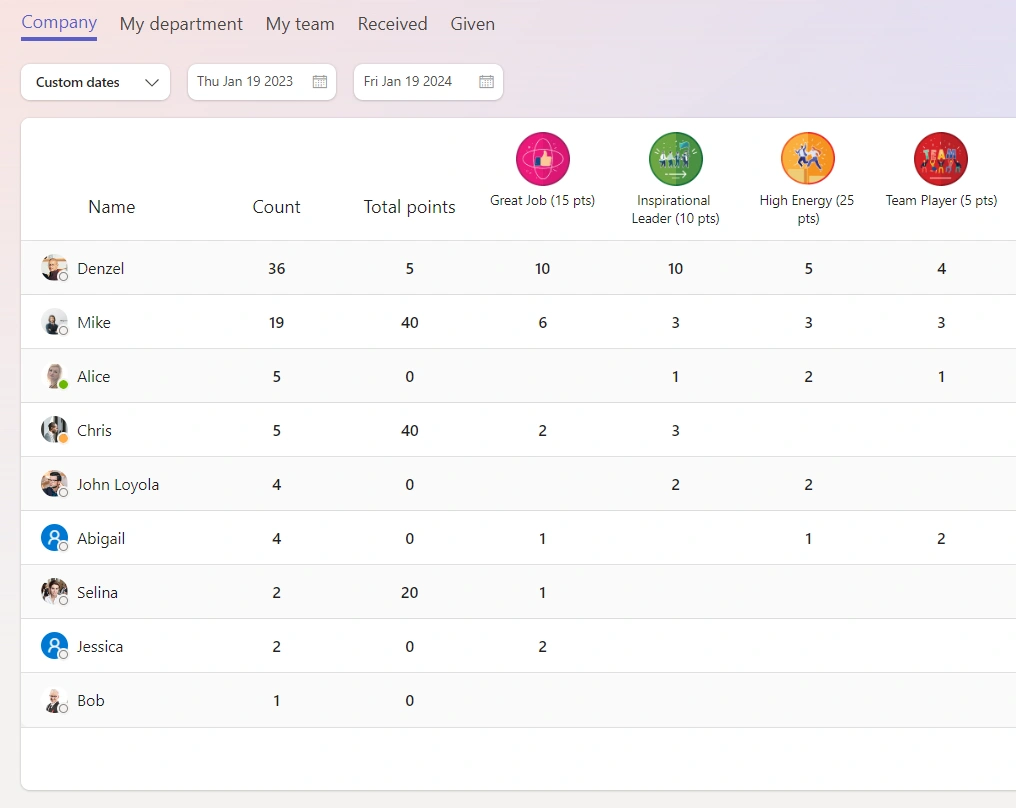The image size is (1016, 808).
Task: Open the start date calendar icon
Action: [x=319, y=82]
